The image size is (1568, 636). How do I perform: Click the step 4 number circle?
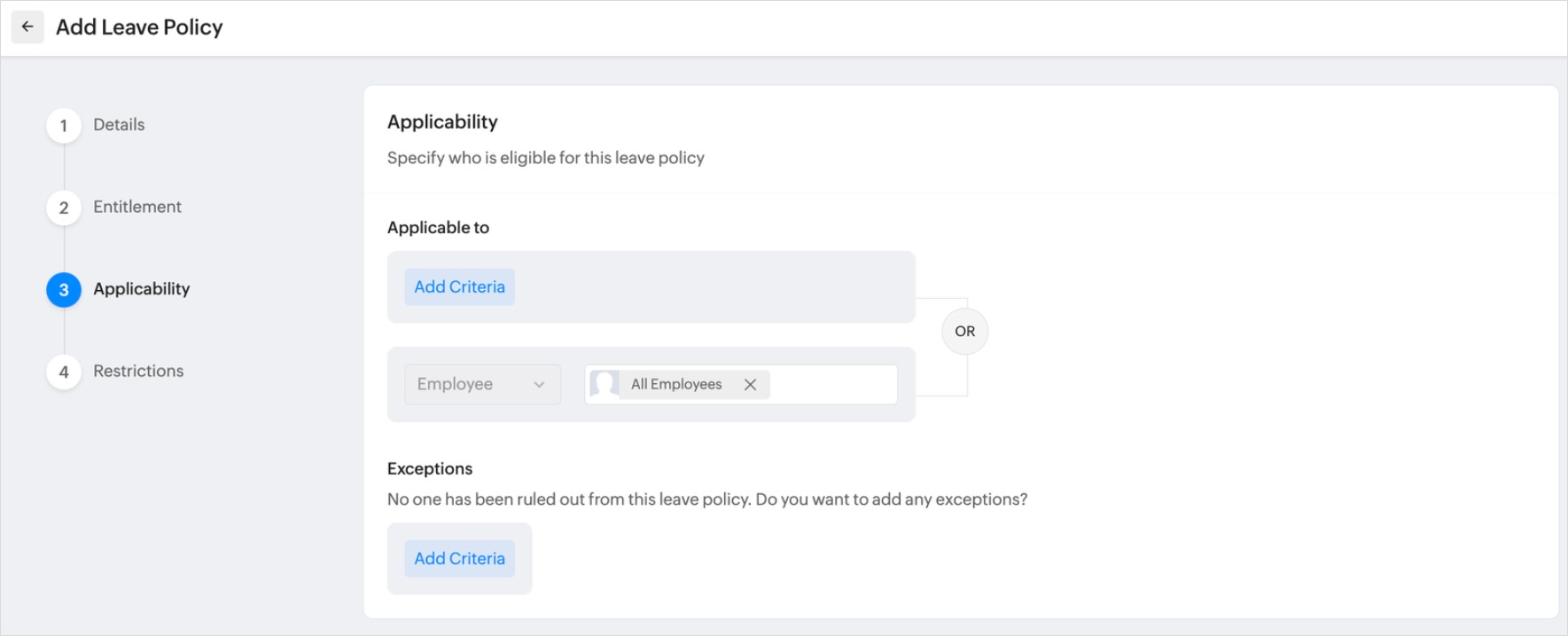point(64,372)
